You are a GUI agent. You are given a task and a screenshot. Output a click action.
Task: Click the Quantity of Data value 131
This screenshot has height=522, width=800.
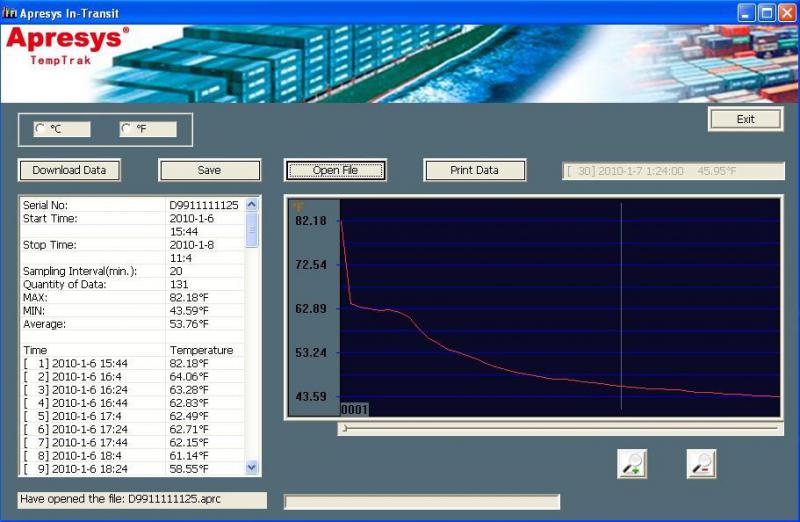[x=179, y=284]
